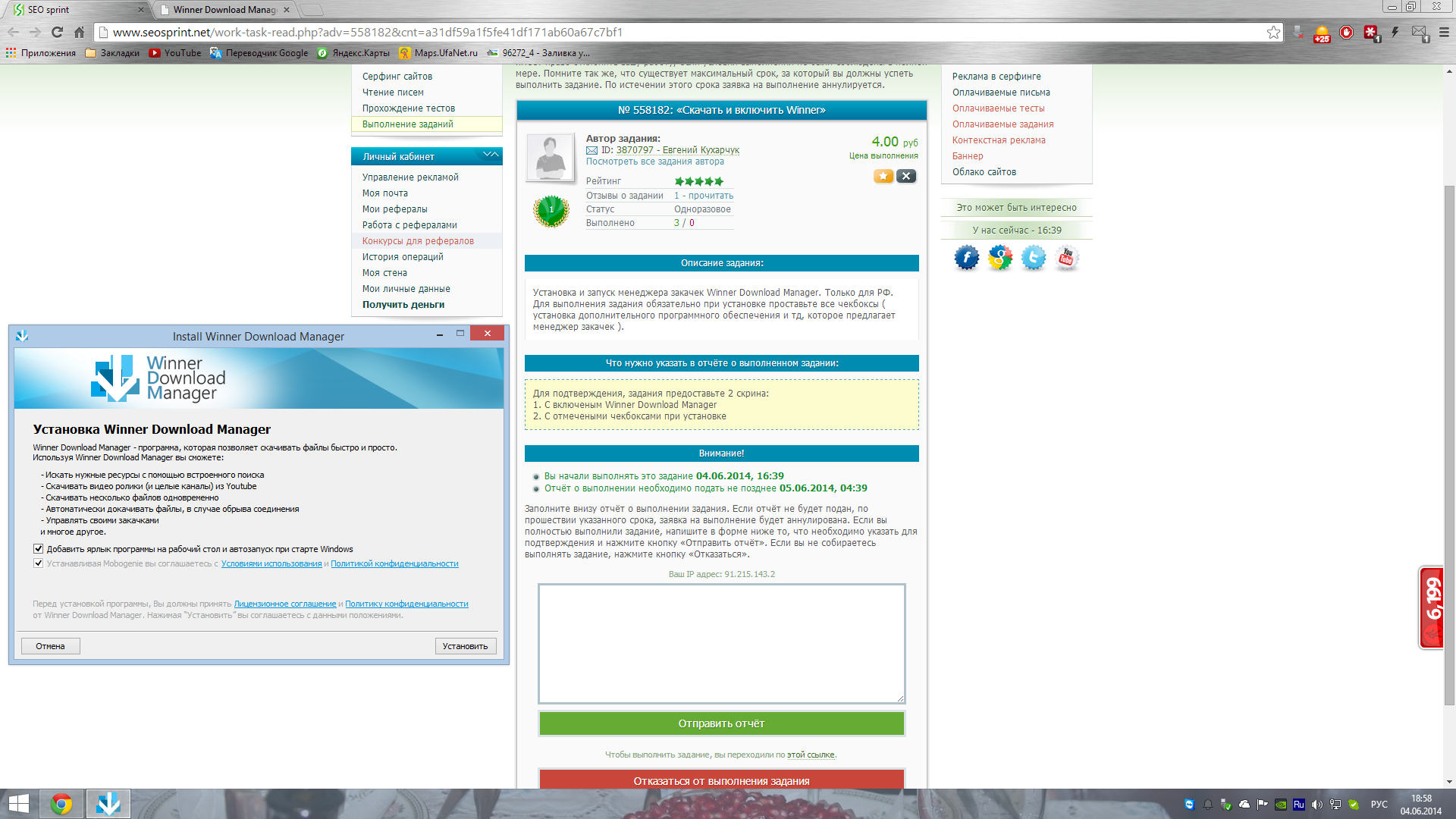Switch to the Winner Download Manager tab

[224, 9]
